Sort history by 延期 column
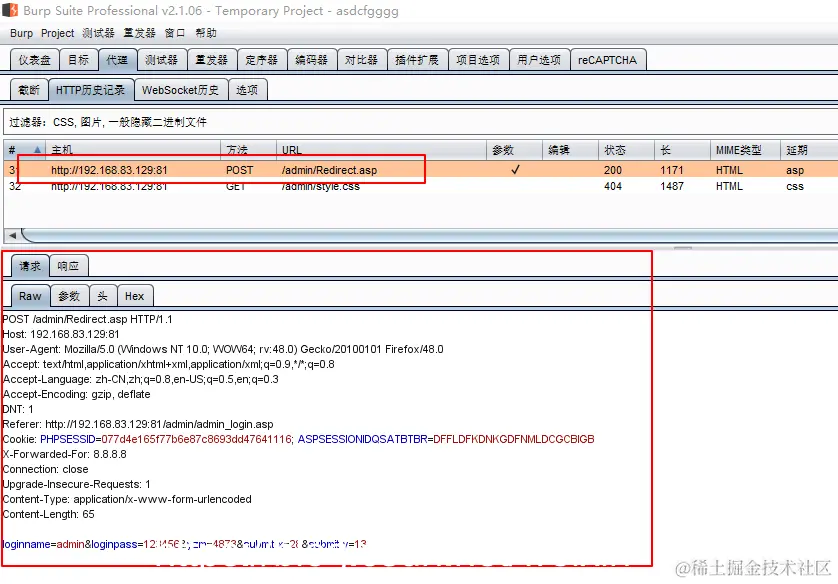Image resolution: width=838 pixels, height=584 pixels. [x=809, y=150]
